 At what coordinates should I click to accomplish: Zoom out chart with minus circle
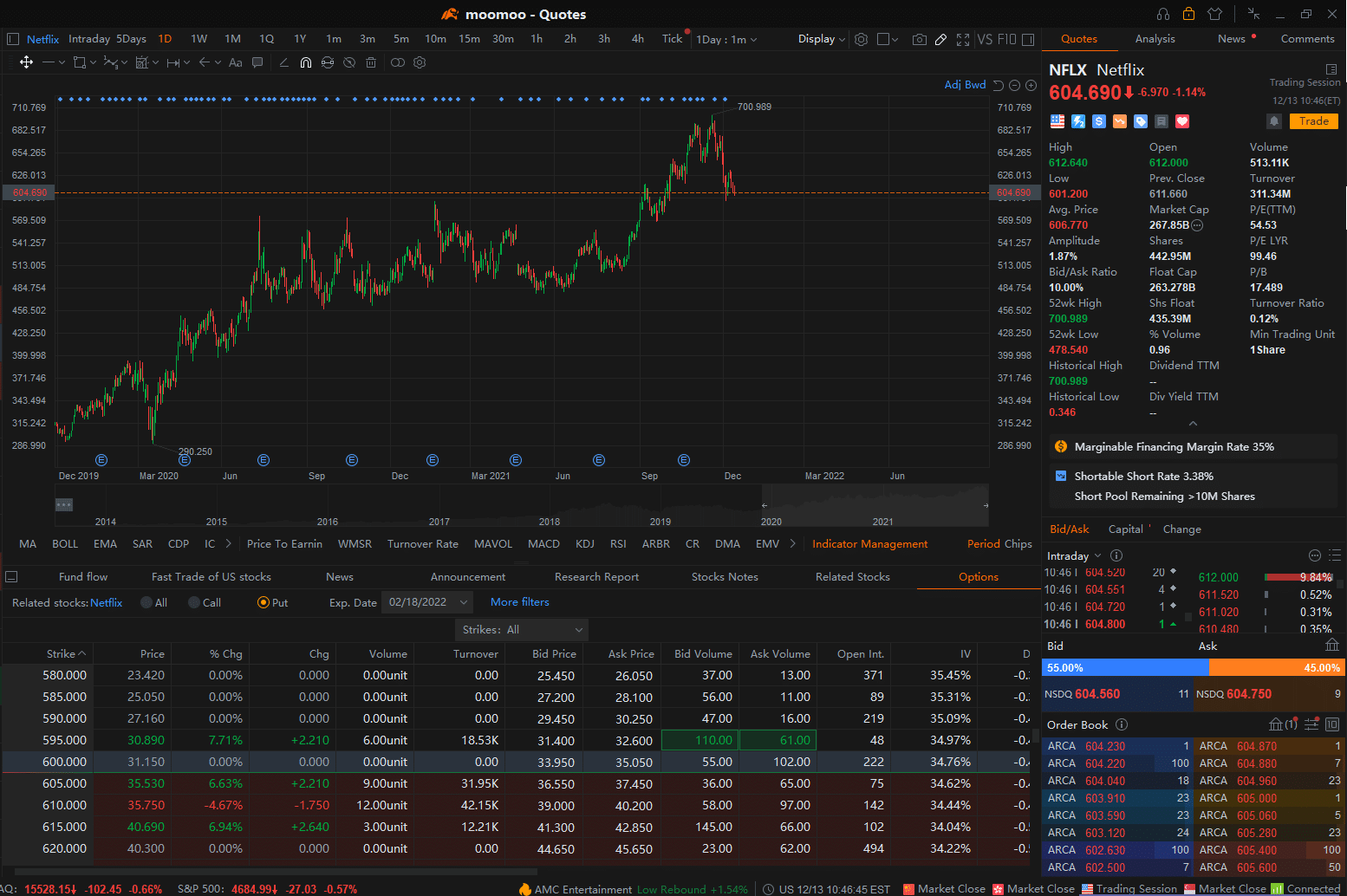1015,85
